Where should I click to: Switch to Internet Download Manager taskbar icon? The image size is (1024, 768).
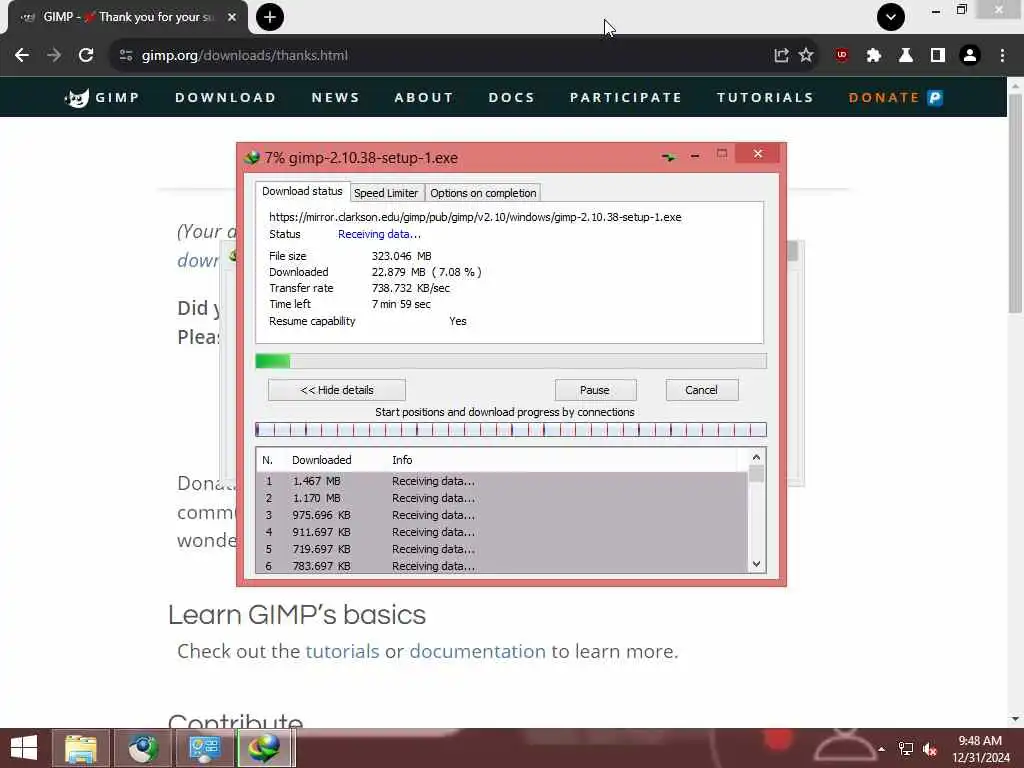pos(264,748)
